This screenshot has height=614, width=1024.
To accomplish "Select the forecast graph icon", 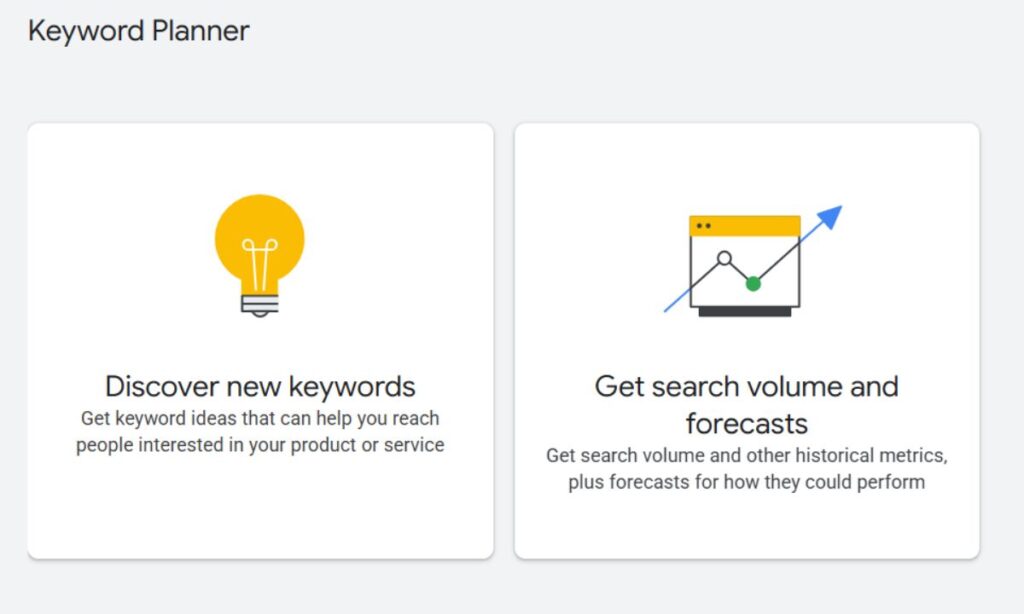I will [746, 262].
